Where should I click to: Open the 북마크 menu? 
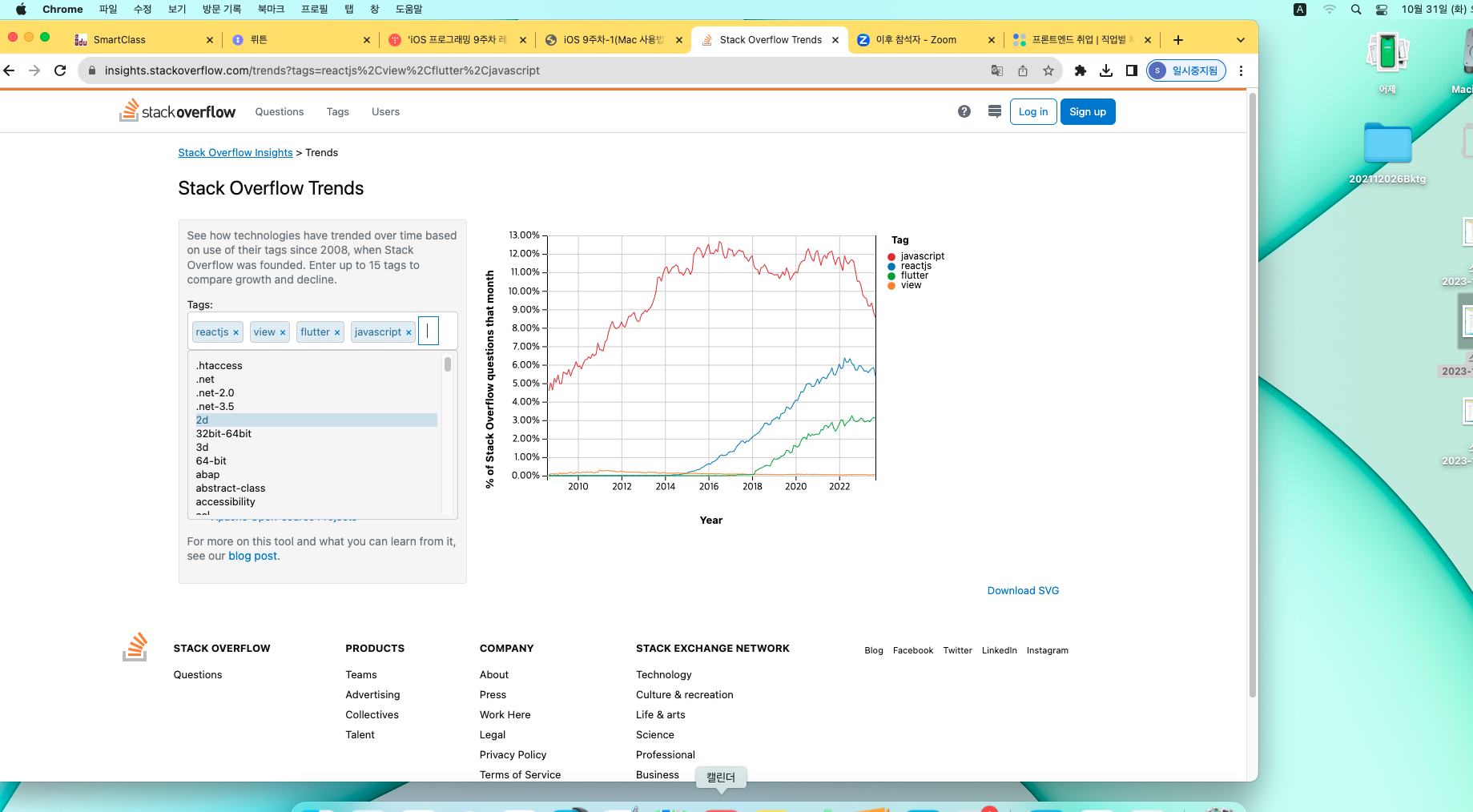point(271,10)
